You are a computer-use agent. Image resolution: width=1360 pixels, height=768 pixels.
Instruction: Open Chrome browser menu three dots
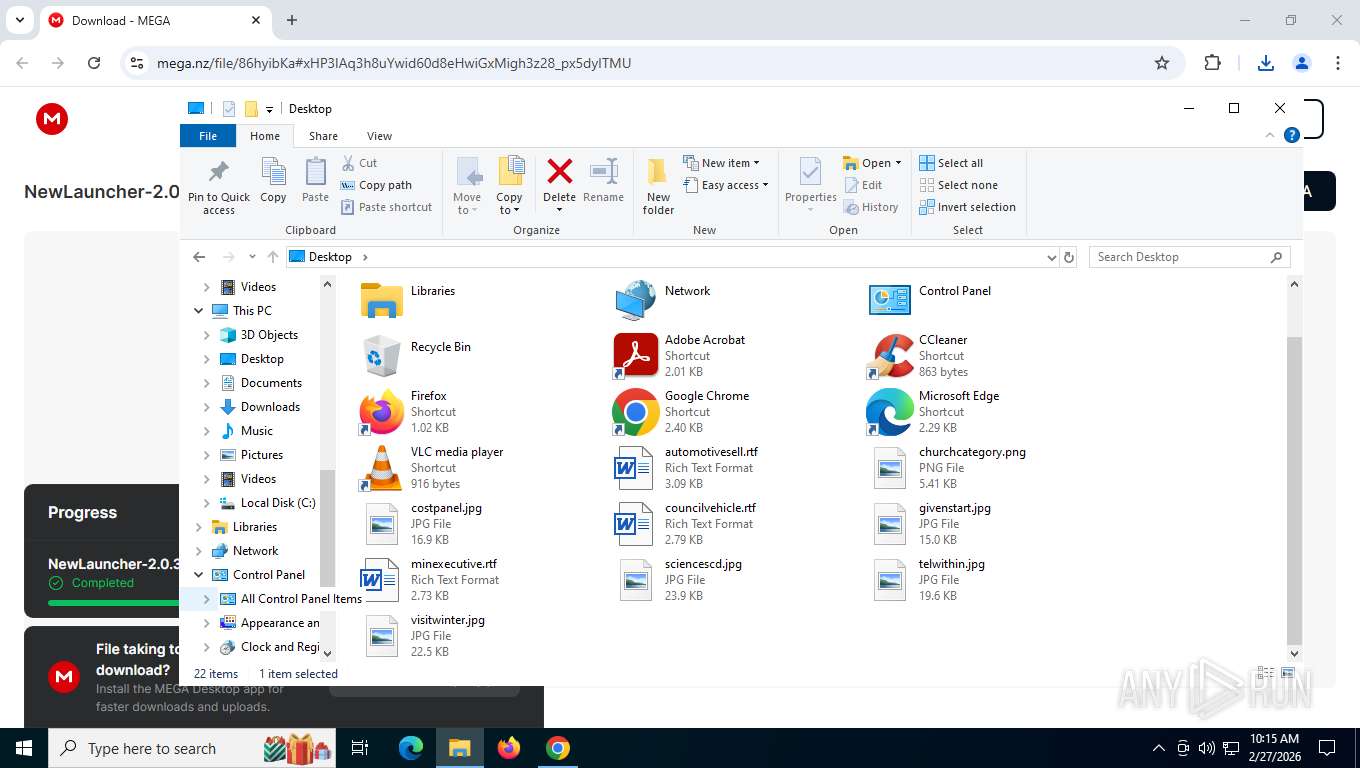[x=1337, y=63]
